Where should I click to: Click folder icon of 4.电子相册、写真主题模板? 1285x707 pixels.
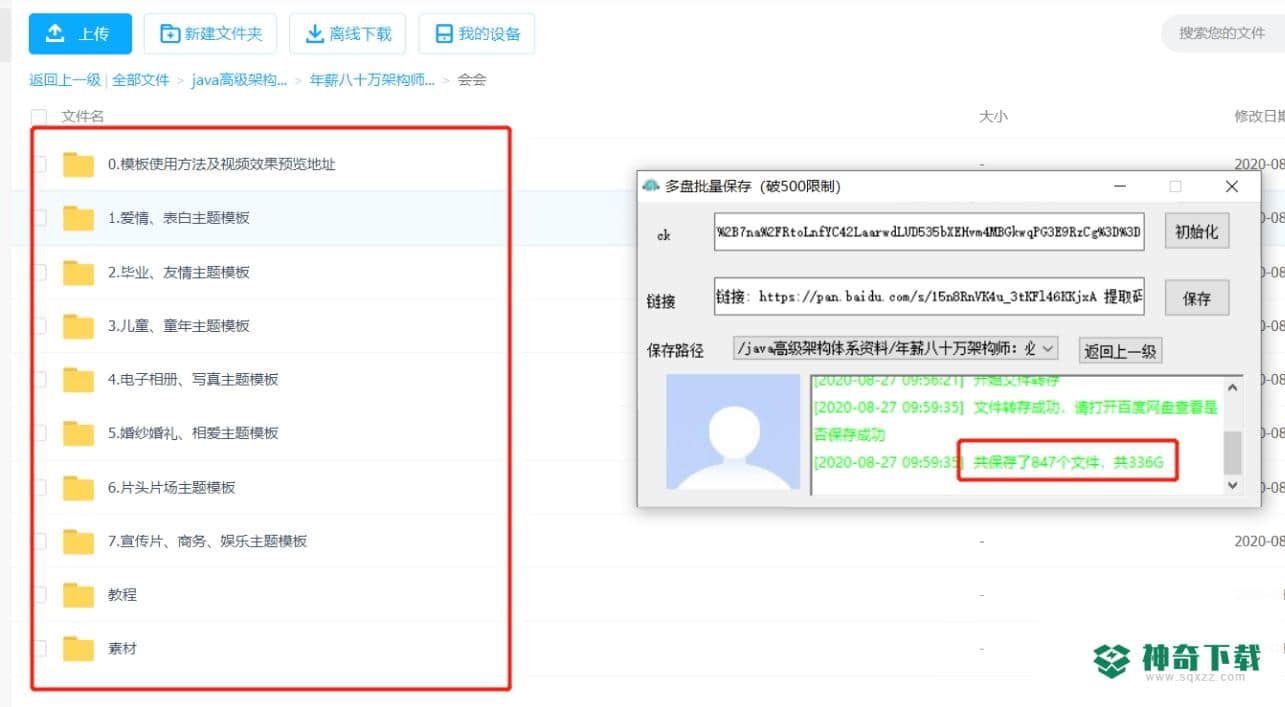point(78,379)
